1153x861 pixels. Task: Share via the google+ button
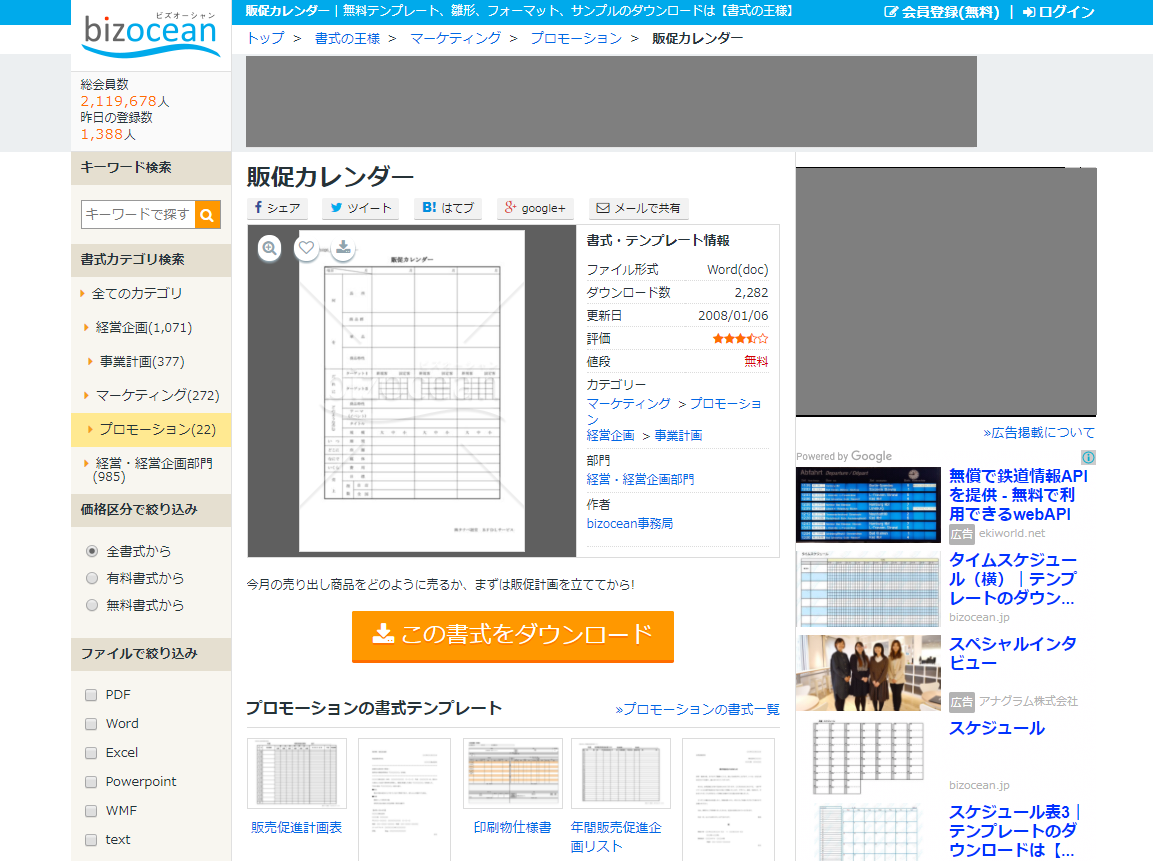536,208
